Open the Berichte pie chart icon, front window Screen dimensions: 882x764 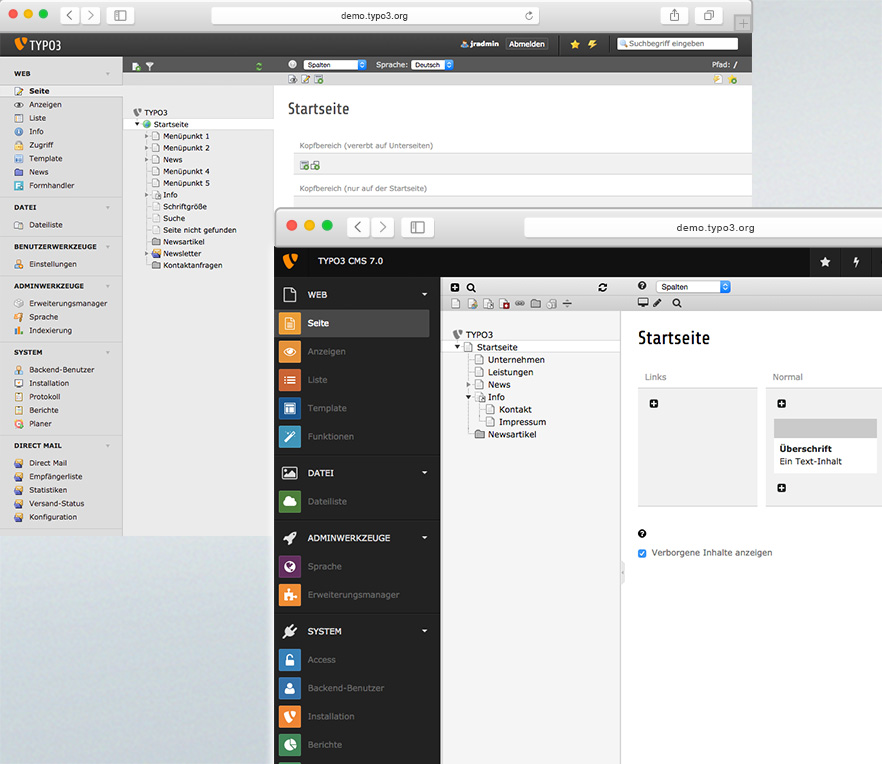click(290, 745)
